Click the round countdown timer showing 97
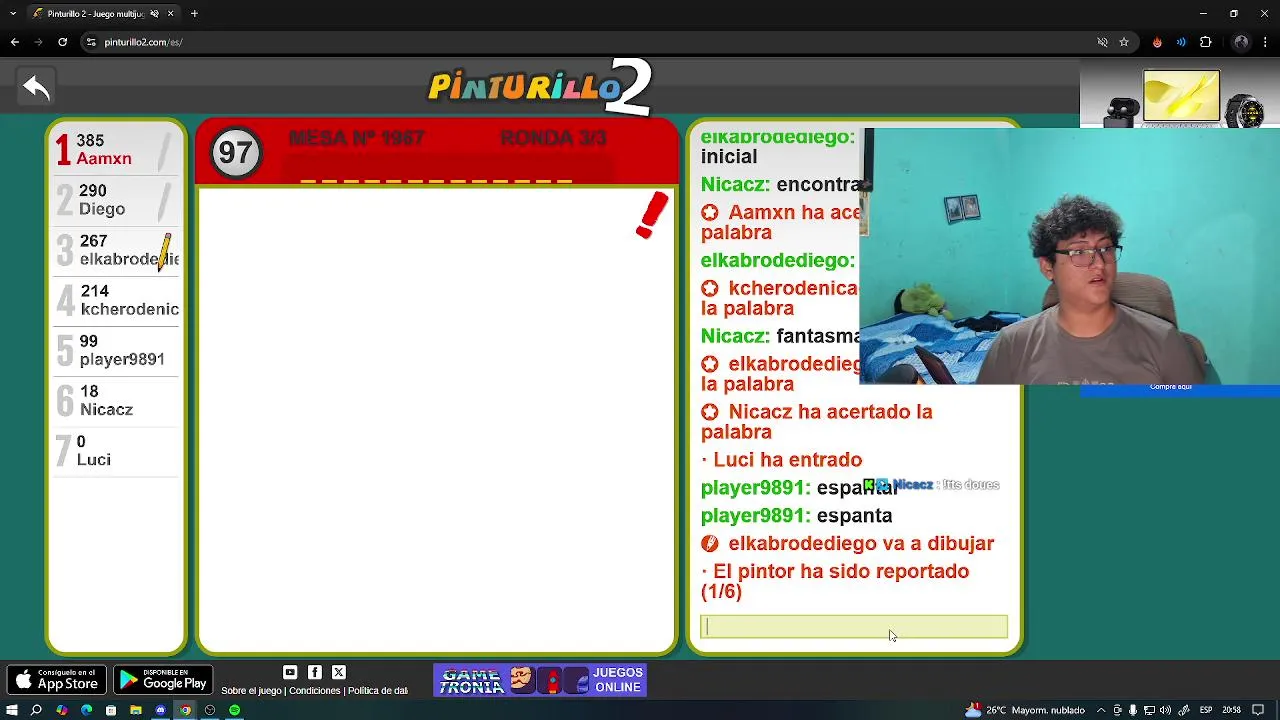This screenshot has width=1280, height=720. click(236, 153)
